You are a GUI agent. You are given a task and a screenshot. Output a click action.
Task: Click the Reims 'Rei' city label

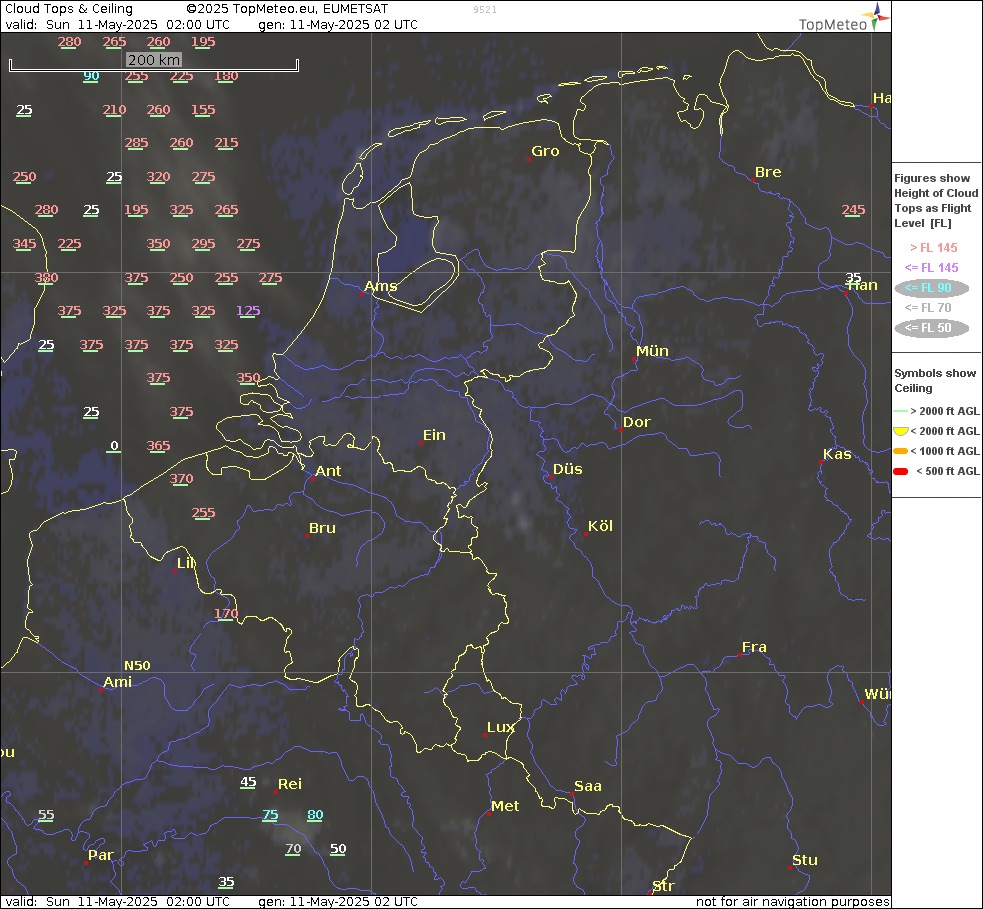[x=290, y=784]
